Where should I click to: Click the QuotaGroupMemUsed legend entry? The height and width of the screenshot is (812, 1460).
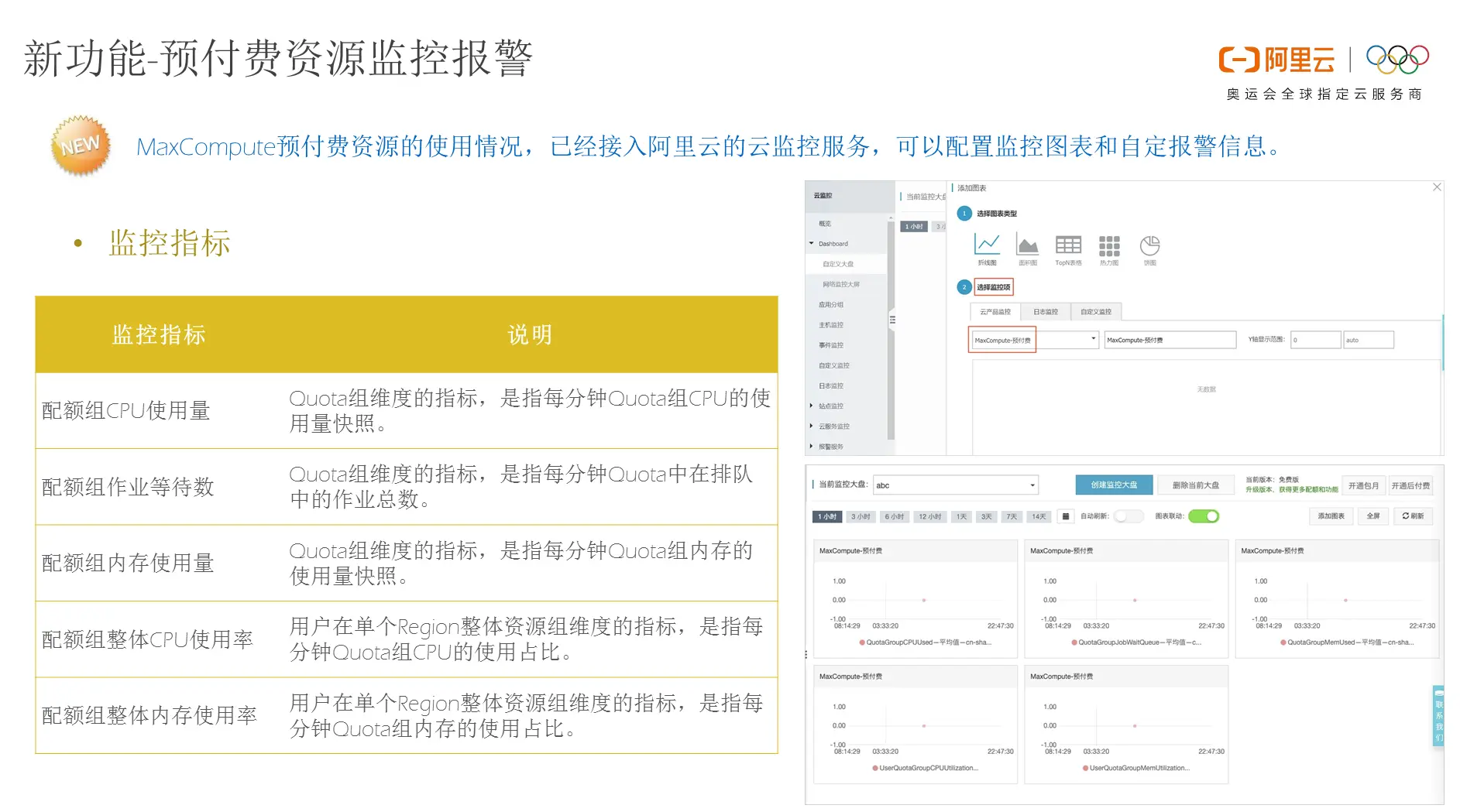[1347, 642]
